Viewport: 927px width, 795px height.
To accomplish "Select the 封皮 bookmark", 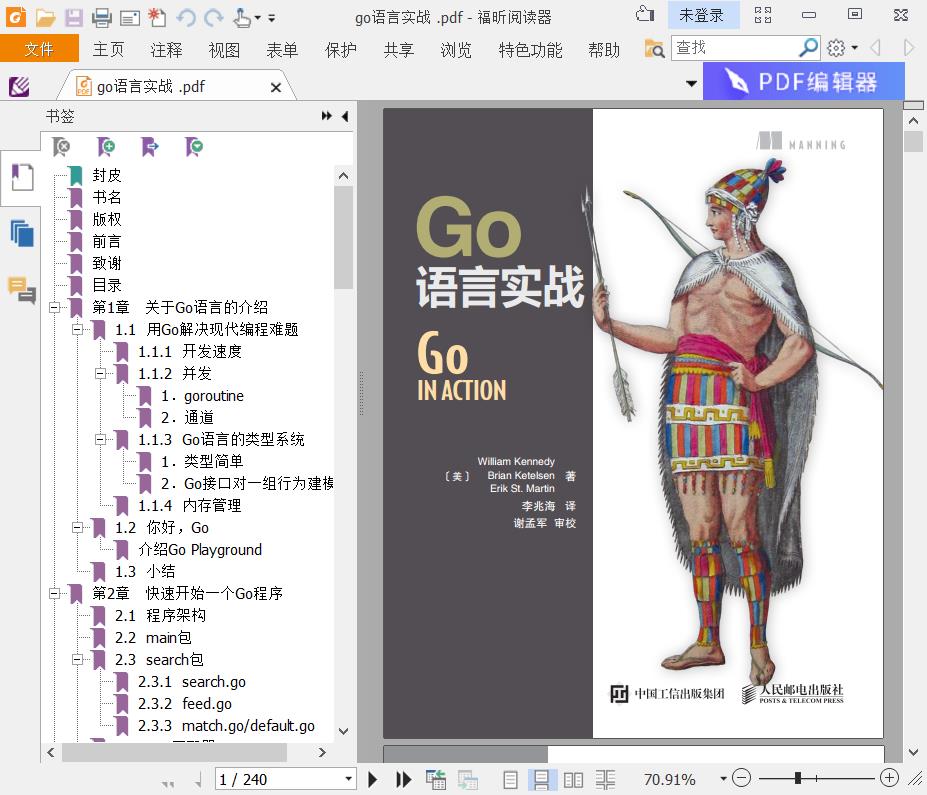I will coord(107,175).
